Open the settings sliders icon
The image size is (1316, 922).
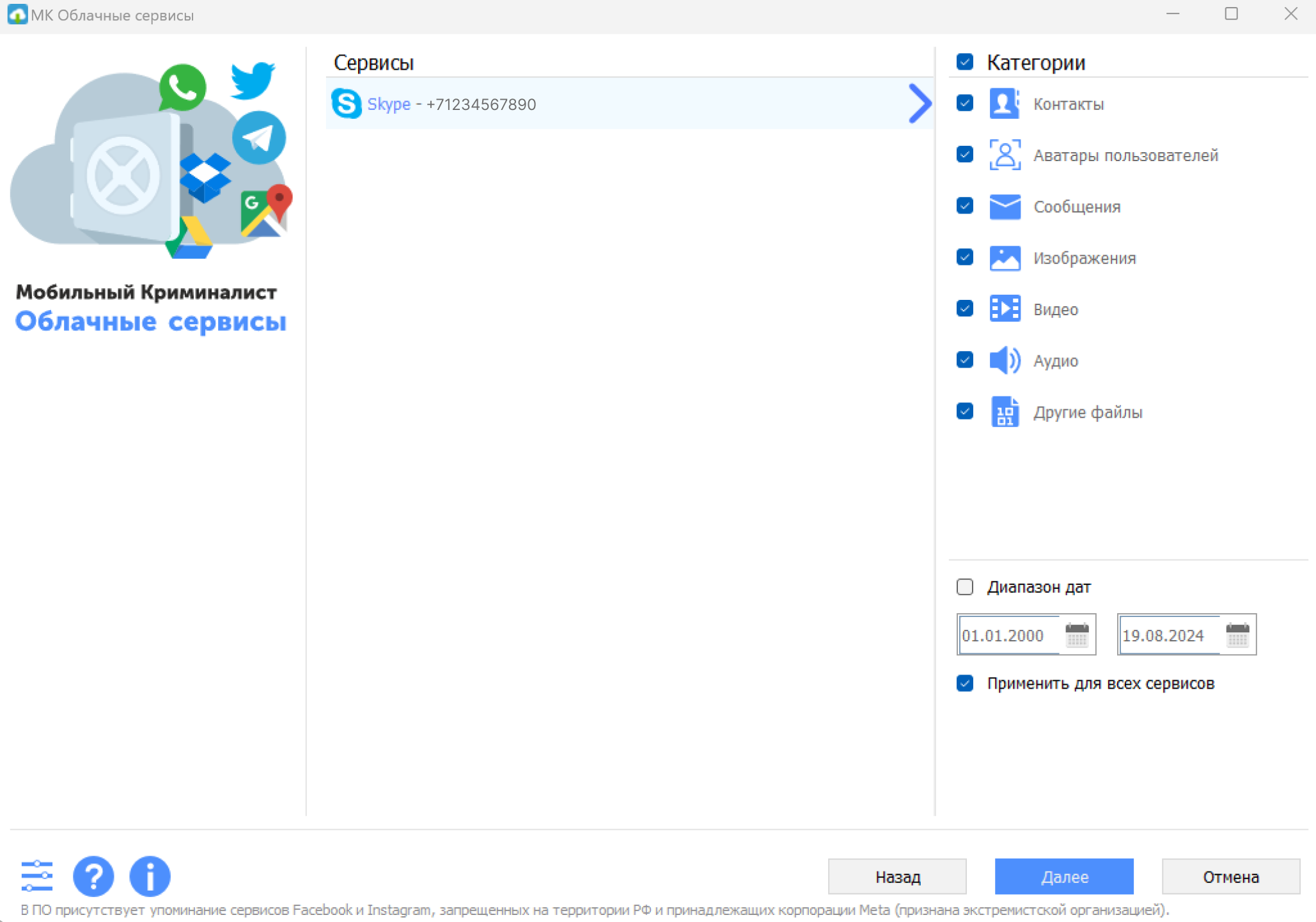pyautogui.click(x=37, y=875)
